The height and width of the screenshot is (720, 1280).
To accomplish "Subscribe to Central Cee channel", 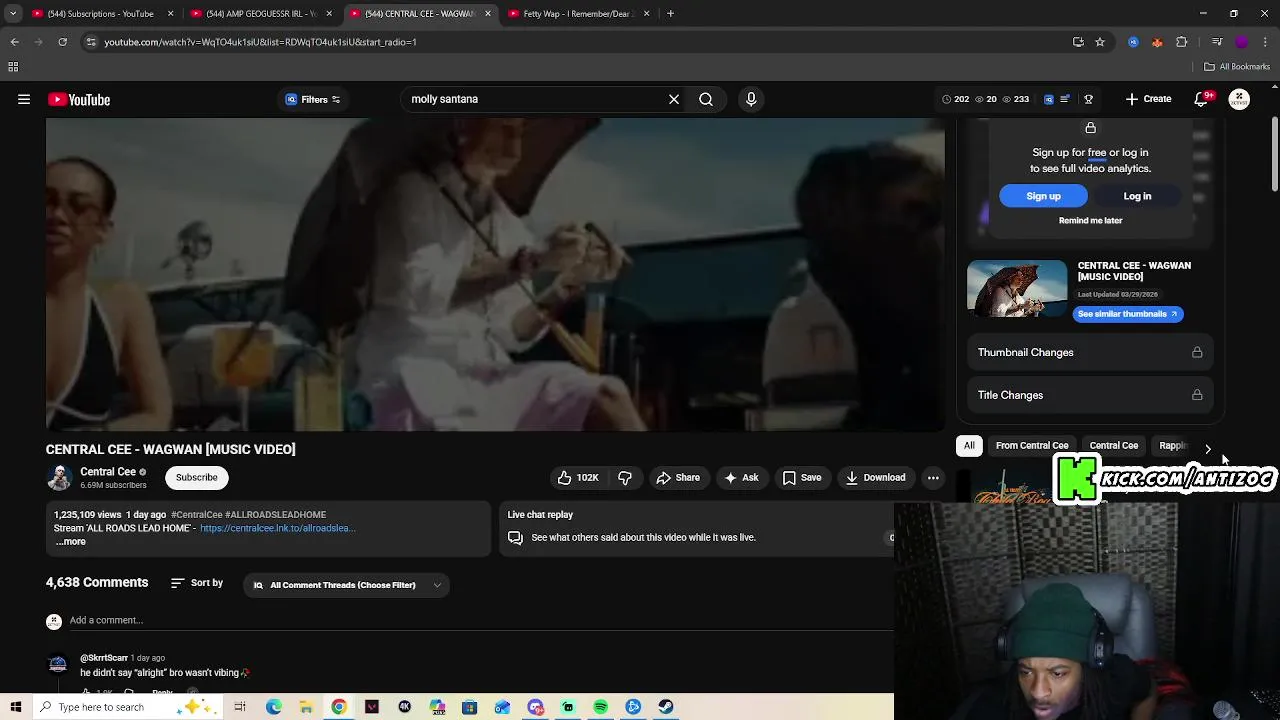I will (x=196, y=478).
